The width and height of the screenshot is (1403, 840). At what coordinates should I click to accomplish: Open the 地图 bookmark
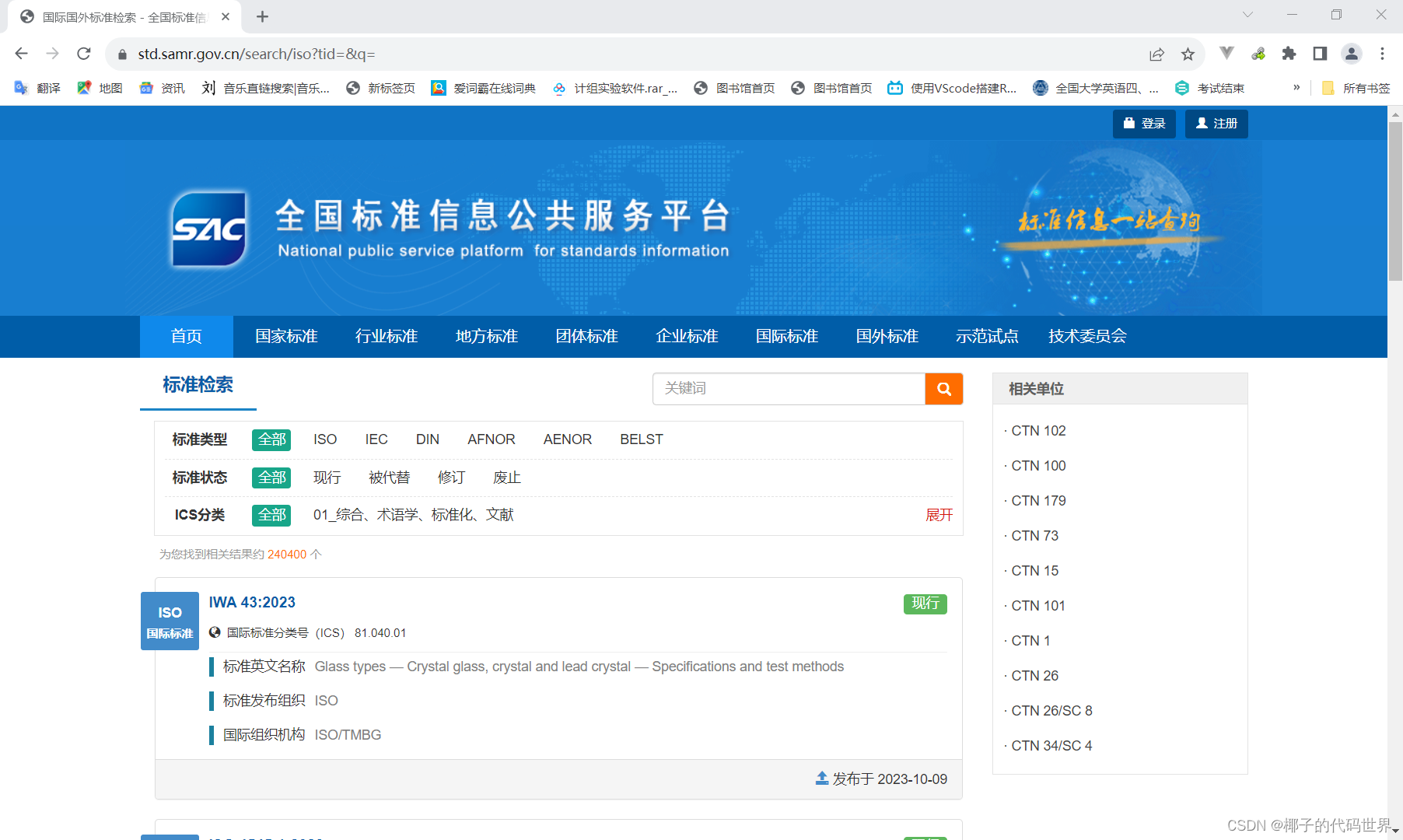[x=100, y=88]
